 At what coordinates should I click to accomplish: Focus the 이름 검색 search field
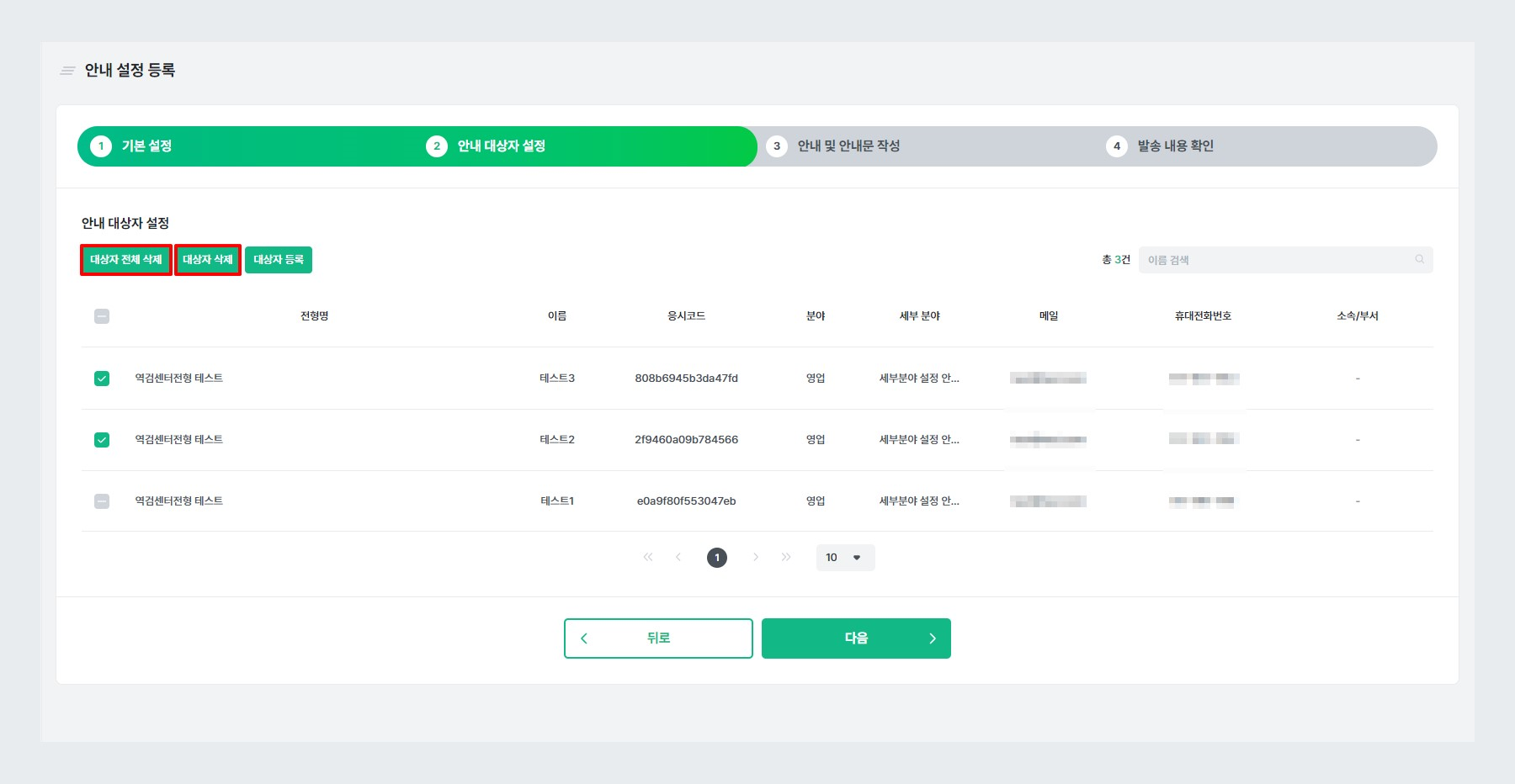point(1285,260)
